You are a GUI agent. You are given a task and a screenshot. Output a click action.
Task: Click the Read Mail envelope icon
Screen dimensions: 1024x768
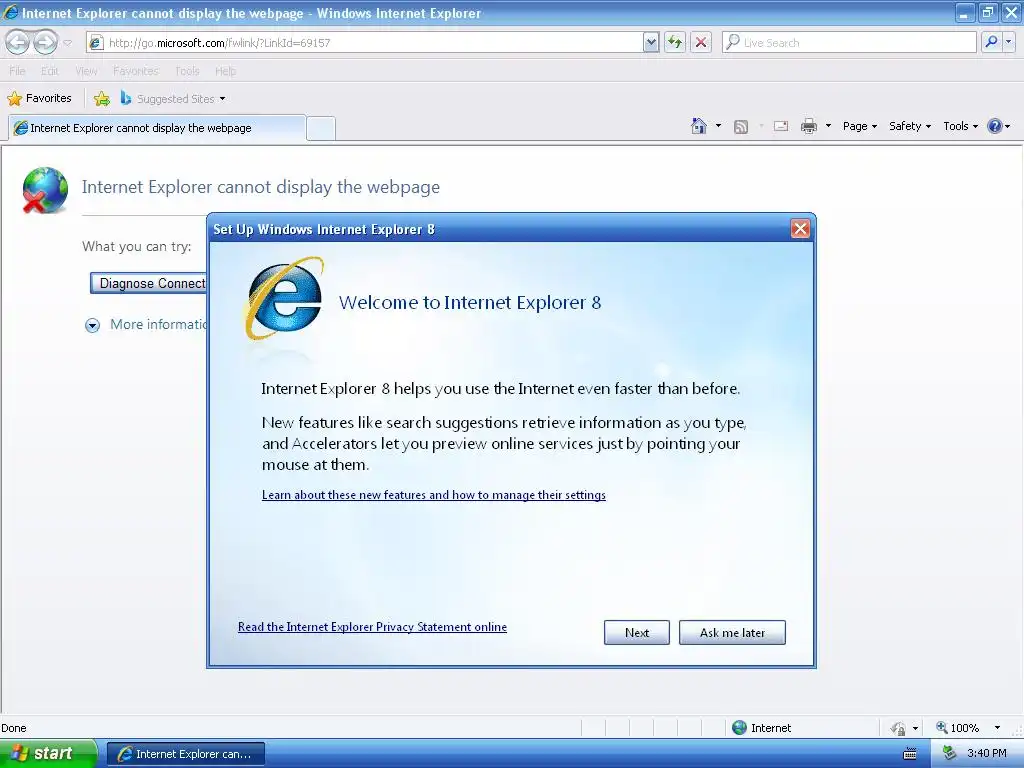click(x=781, y=126)
